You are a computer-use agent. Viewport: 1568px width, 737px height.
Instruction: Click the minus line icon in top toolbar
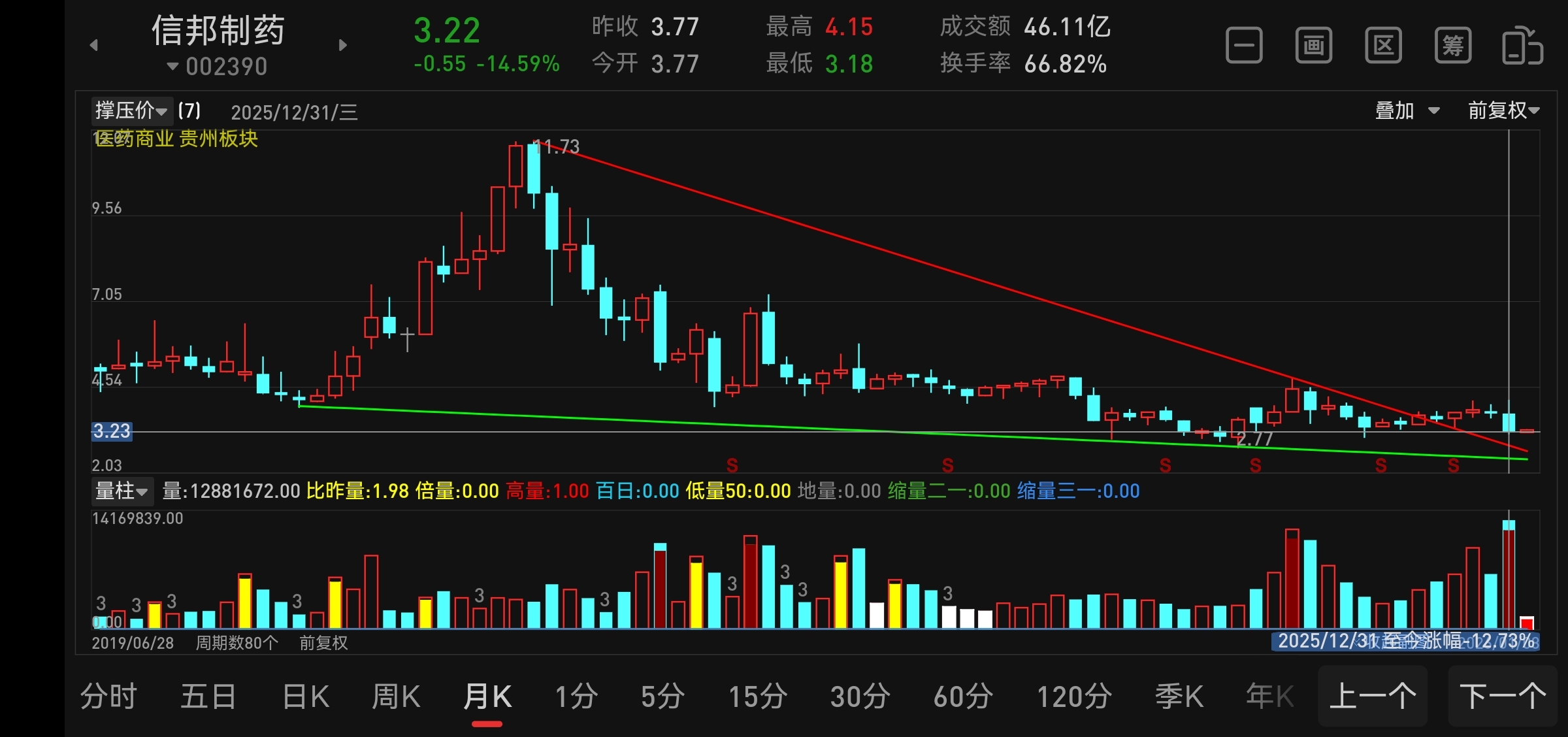(x=1244, y=46)
